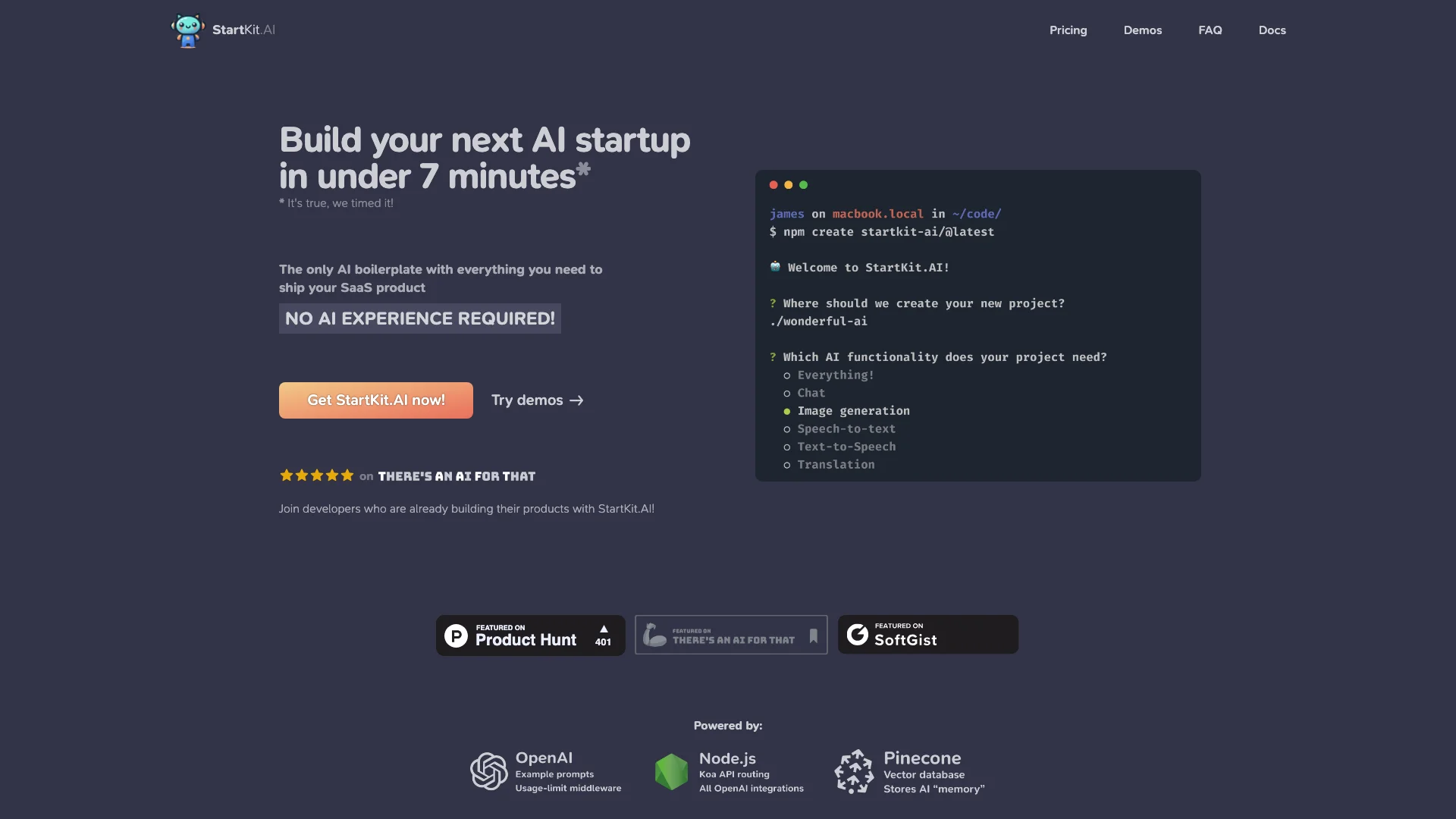Viewport: 1456px width, 819px height.
Task: Open the Pricing menu item
Action: (x=1068, y=29)
